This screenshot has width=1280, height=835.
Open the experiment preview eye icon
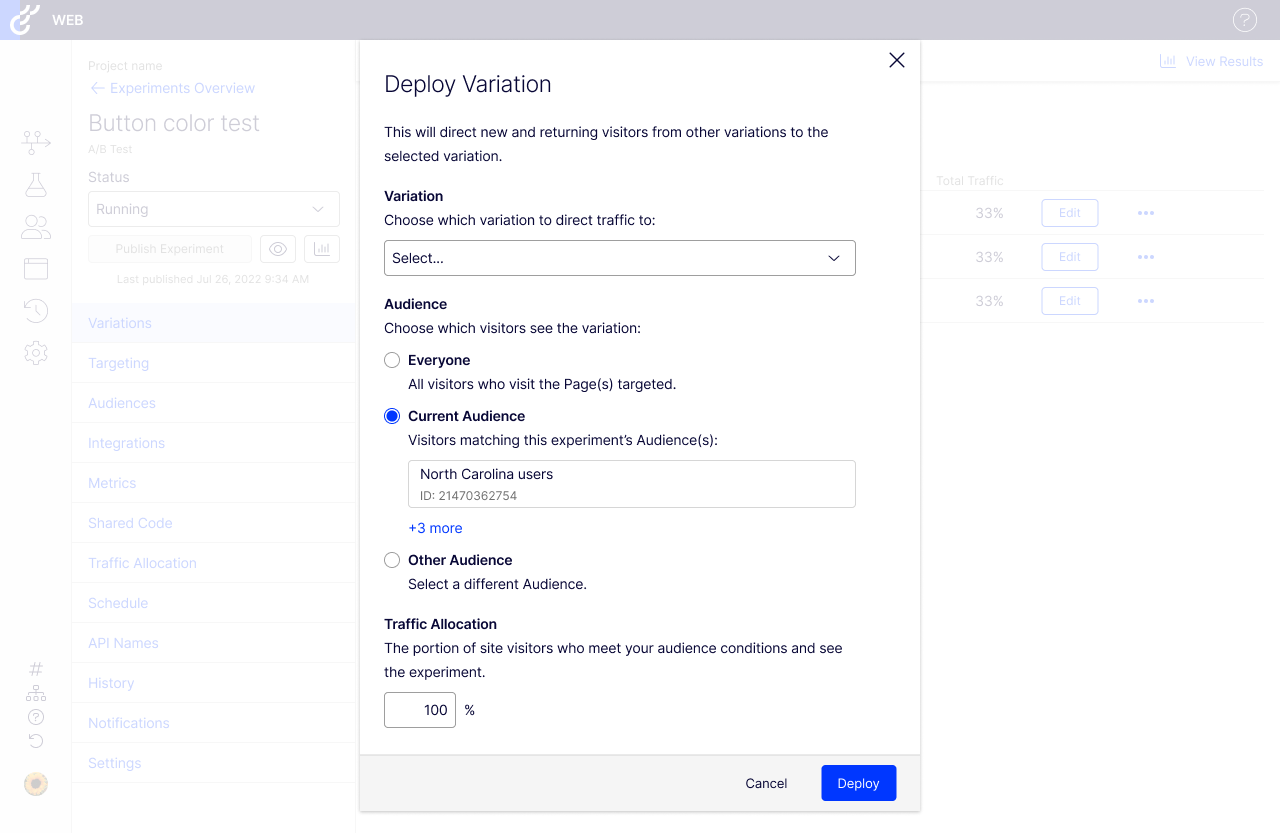point(277,248)
